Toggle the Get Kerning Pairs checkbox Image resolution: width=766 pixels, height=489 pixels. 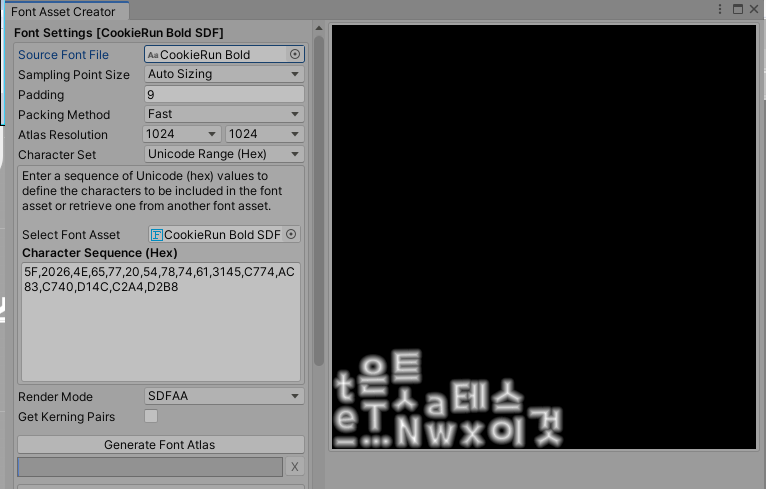click(151, 416)
